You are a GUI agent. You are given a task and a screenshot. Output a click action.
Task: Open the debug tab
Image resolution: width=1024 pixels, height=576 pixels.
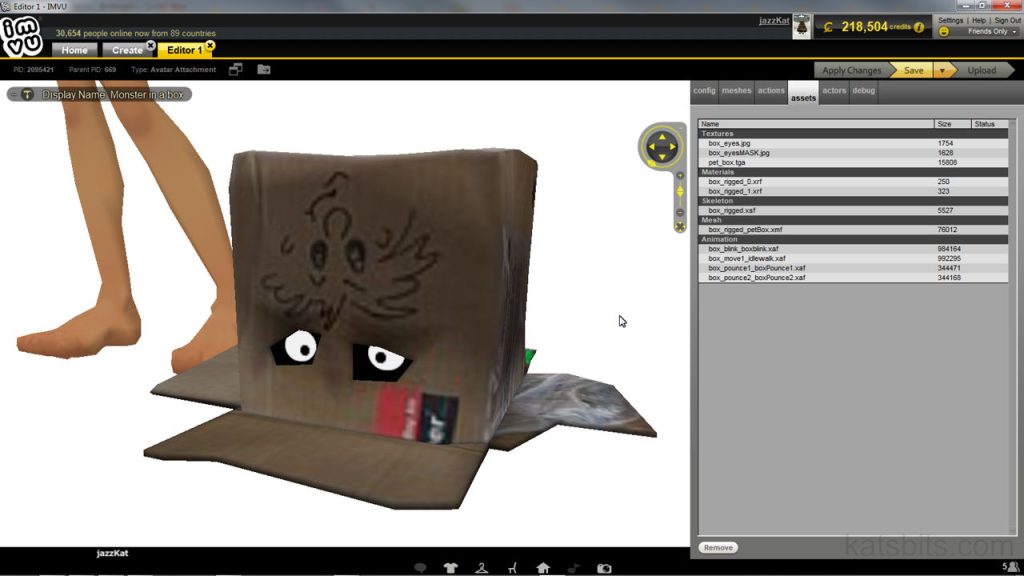point(862,91)
